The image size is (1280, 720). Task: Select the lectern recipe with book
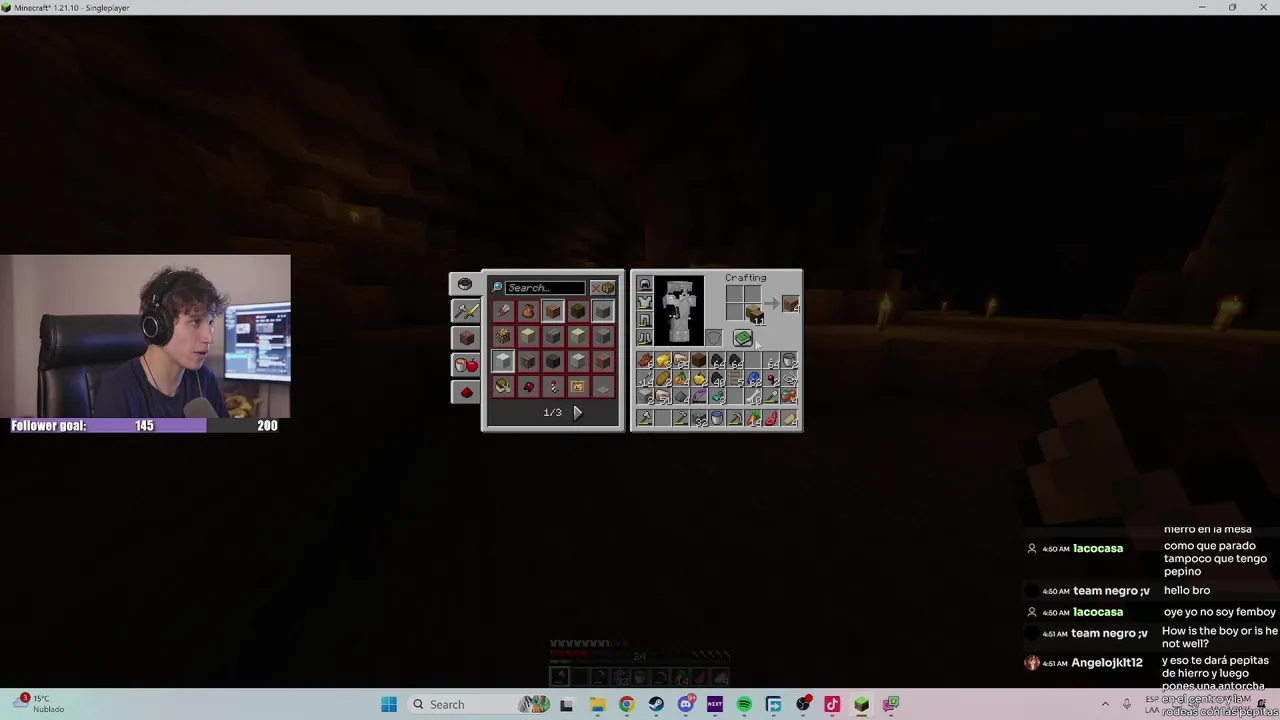point(503,386)
